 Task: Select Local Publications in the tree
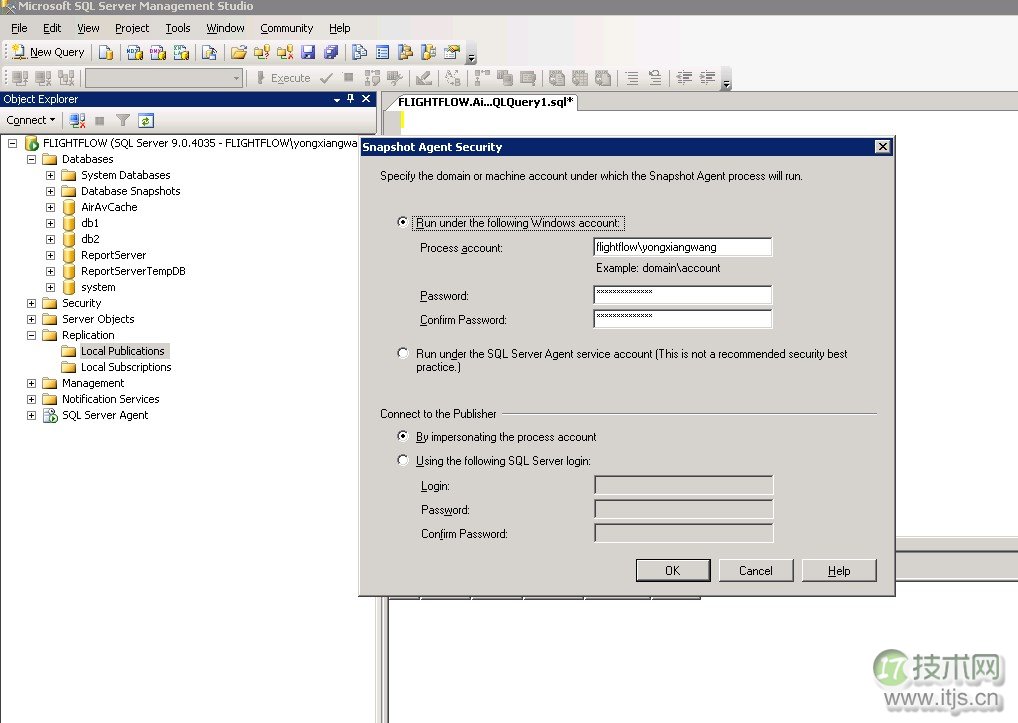click(x=123, y=351)
